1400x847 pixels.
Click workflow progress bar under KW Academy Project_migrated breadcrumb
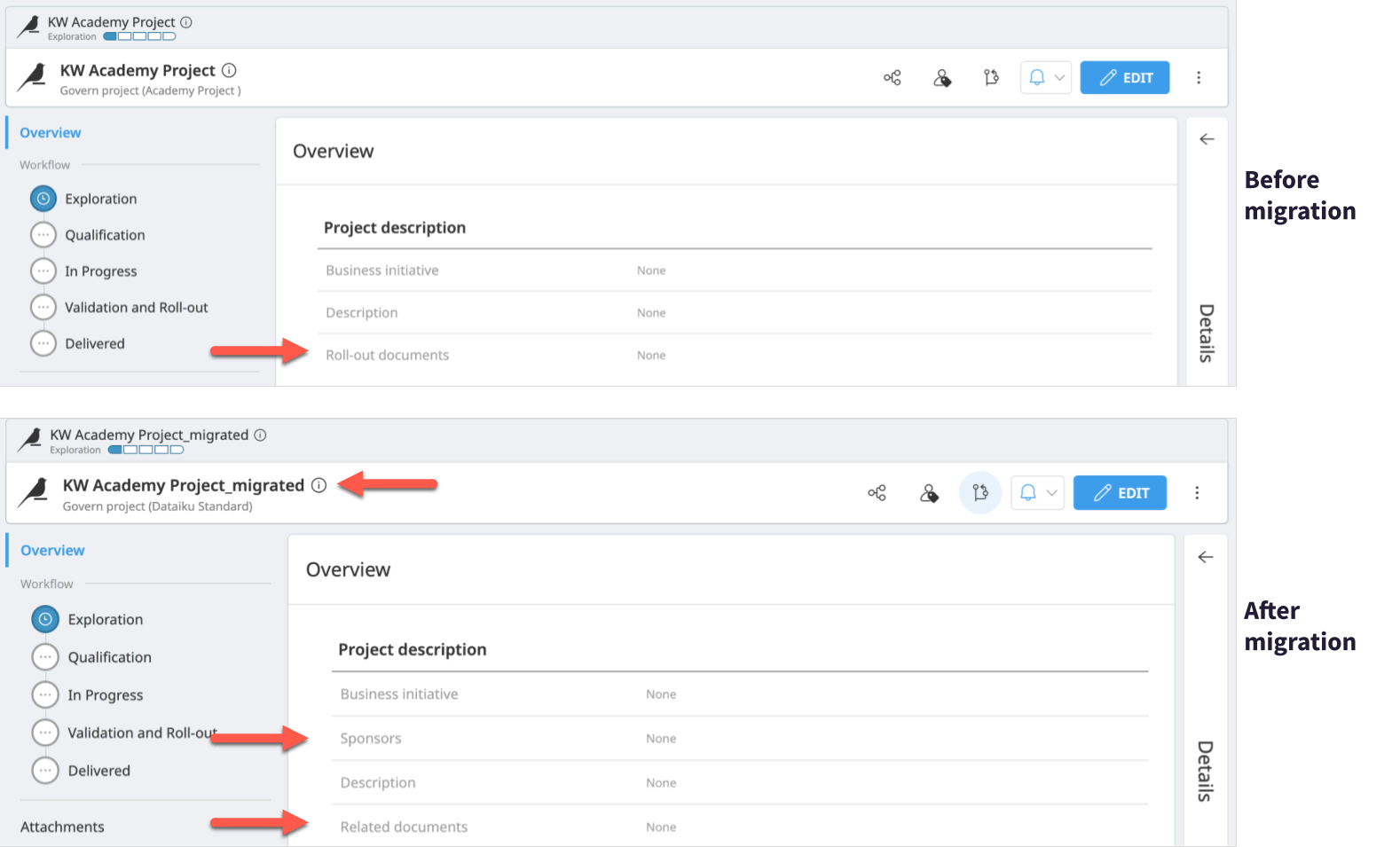click(x=146, y=451)
